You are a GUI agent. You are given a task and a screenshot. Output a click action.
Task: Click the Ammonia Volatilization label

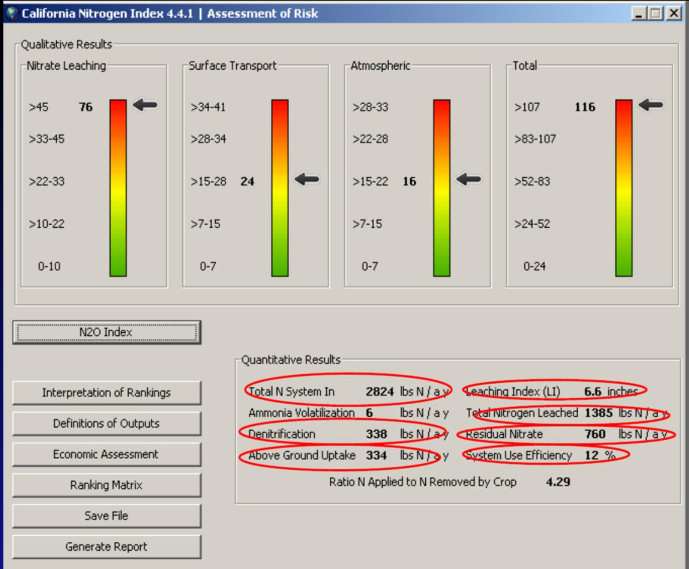pos(301,413)
